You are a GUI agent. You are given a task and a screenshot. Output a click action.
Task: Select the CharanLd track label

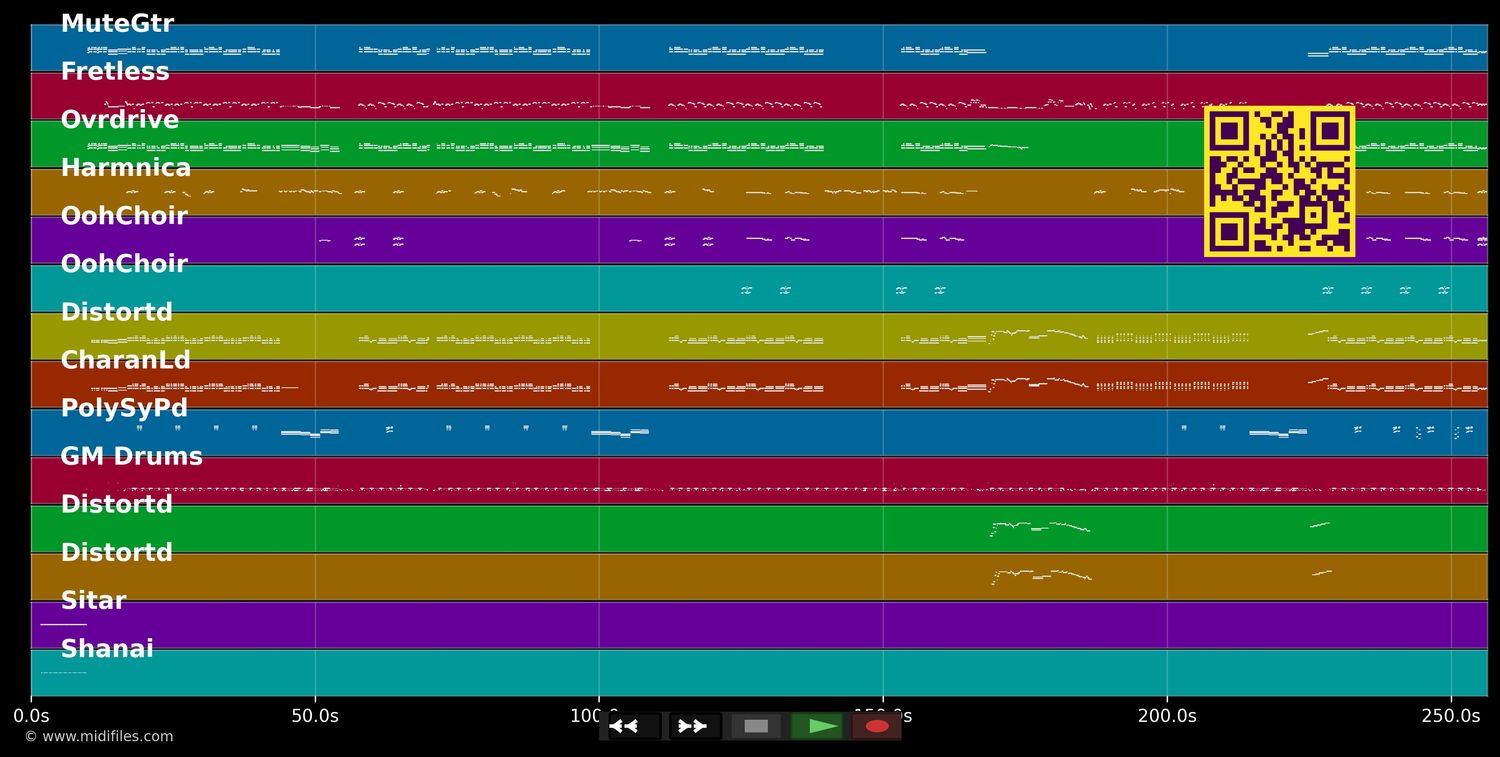tap(126, 360)
